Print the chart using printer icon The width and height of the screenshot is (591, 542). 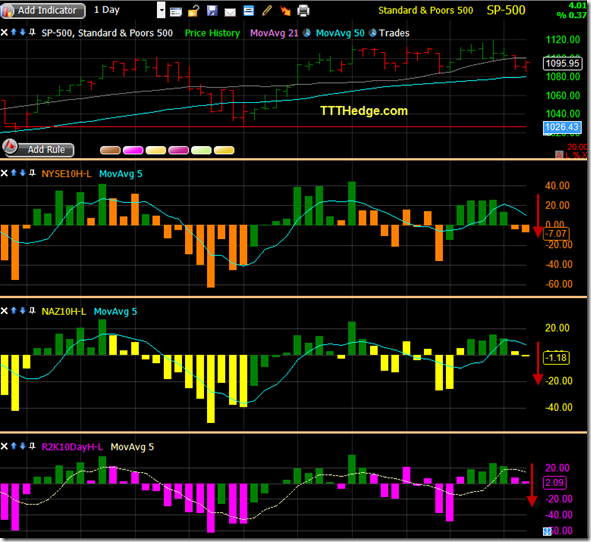pos(303,11)
